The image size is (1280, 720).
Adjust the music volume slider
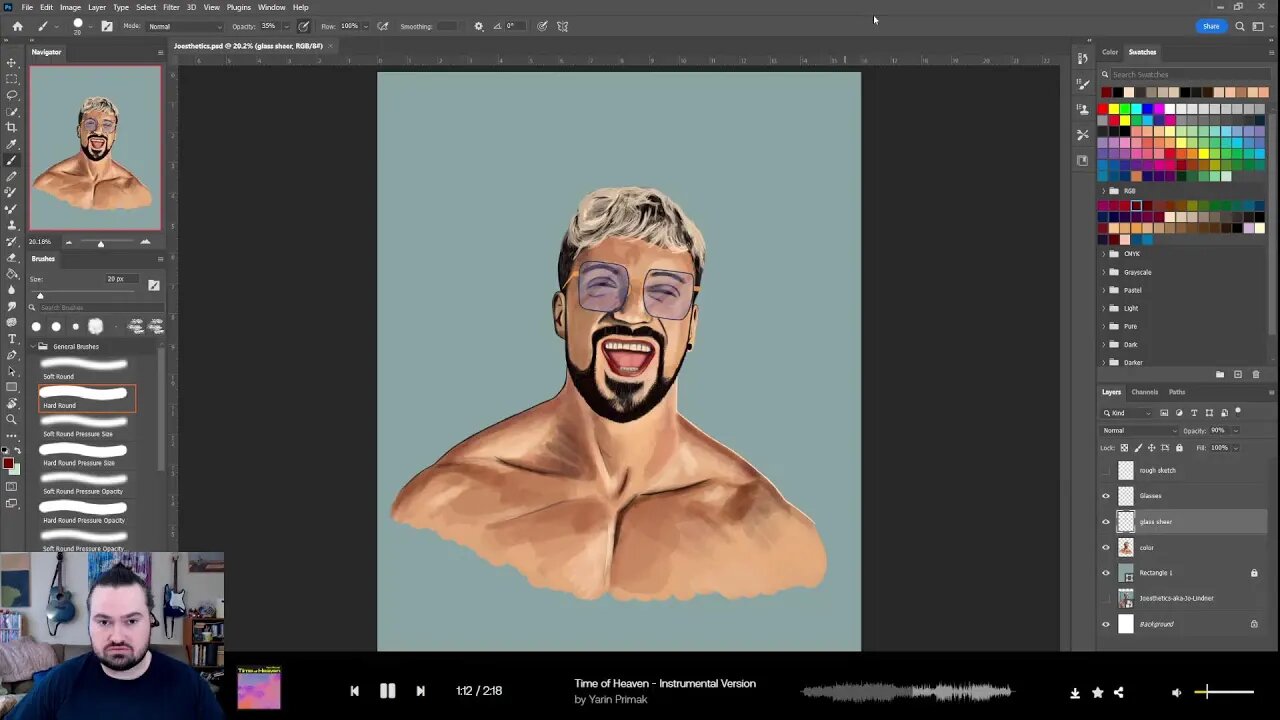[x=1223, y=691]
